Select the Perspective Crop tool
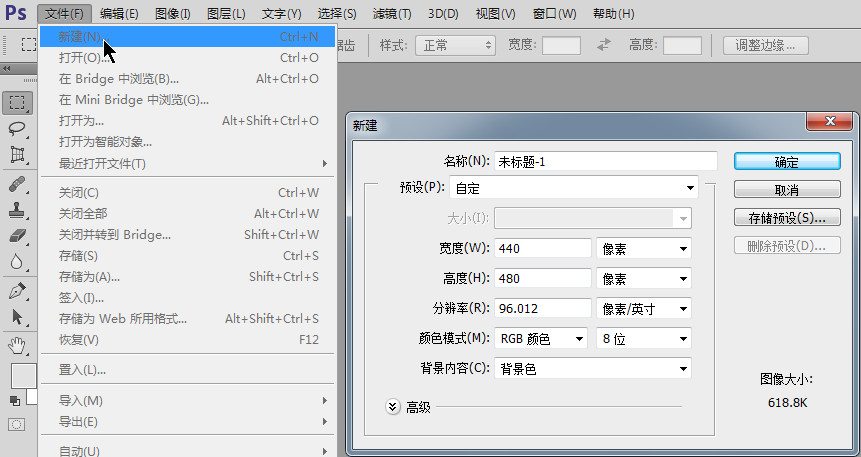 click(17, 155)
